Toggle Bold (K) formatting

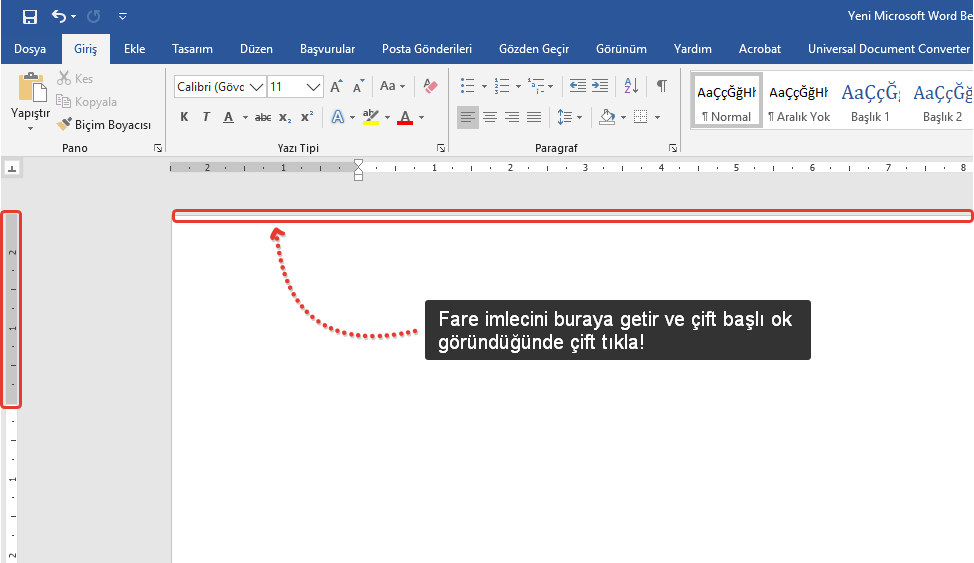[184, 117]
